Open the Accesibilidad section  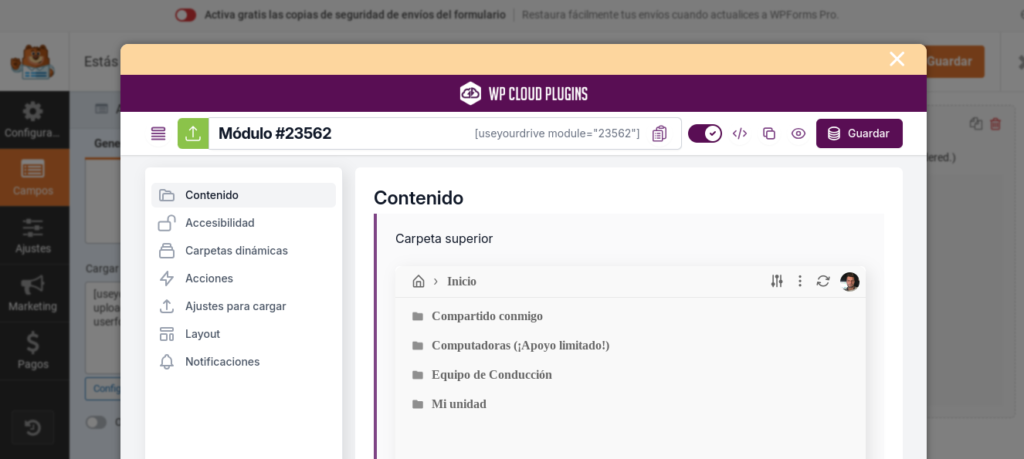point(244,223)
